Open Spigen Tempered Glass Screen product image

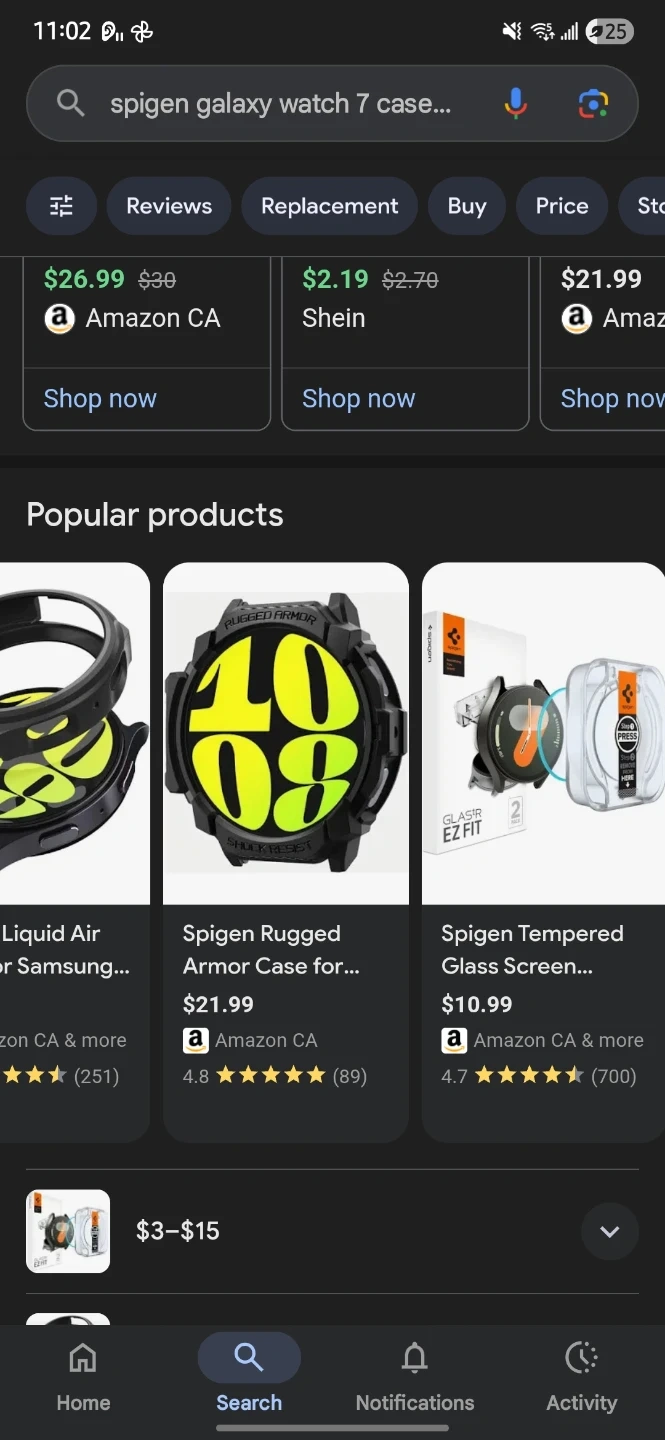[543, 733]
